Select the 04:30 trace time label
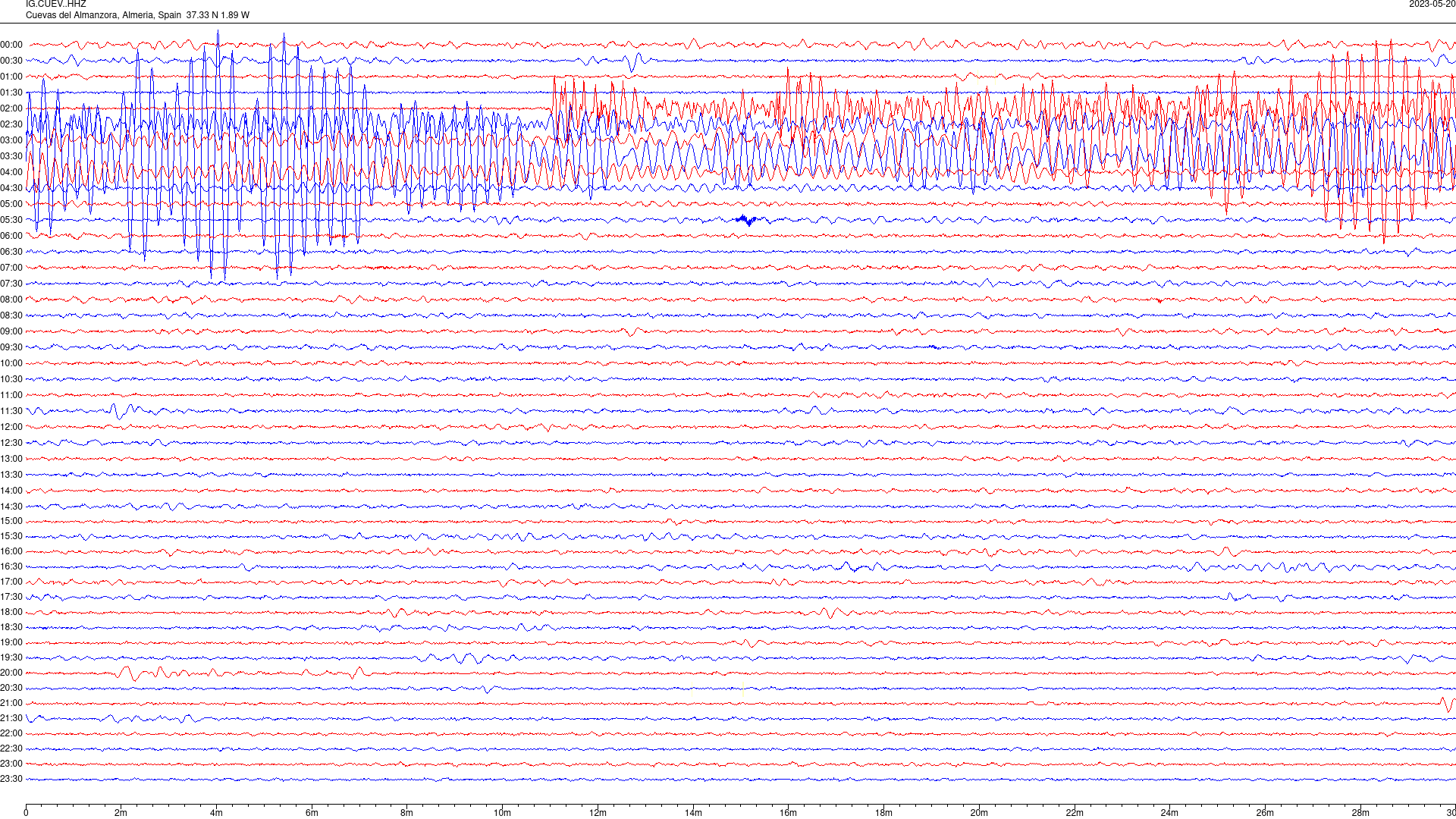Screen dimensions: 1456x819 [x=11, y=188]
